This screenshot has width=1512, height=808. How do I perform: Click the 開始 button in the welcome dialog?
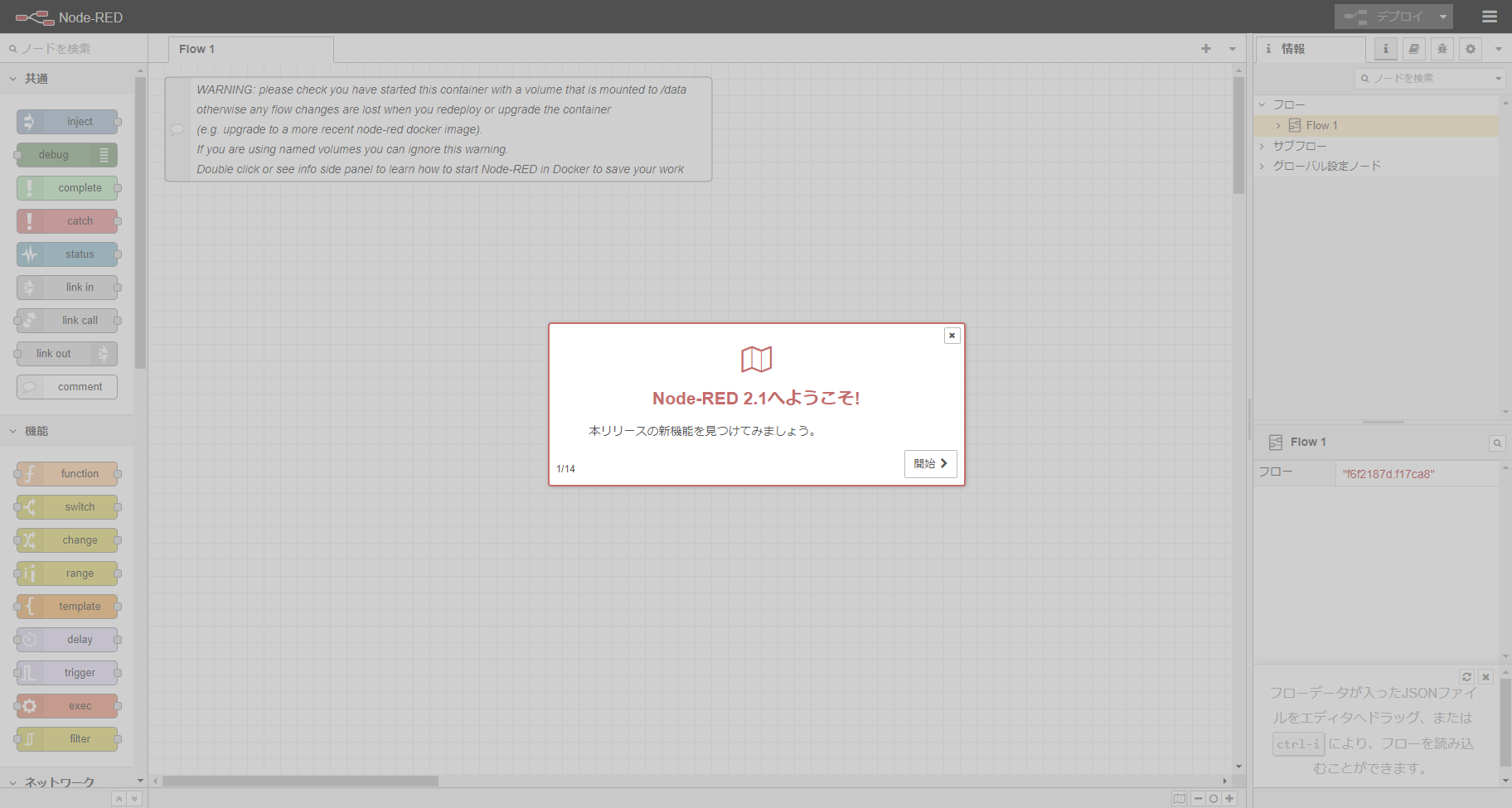click(930, 463)
